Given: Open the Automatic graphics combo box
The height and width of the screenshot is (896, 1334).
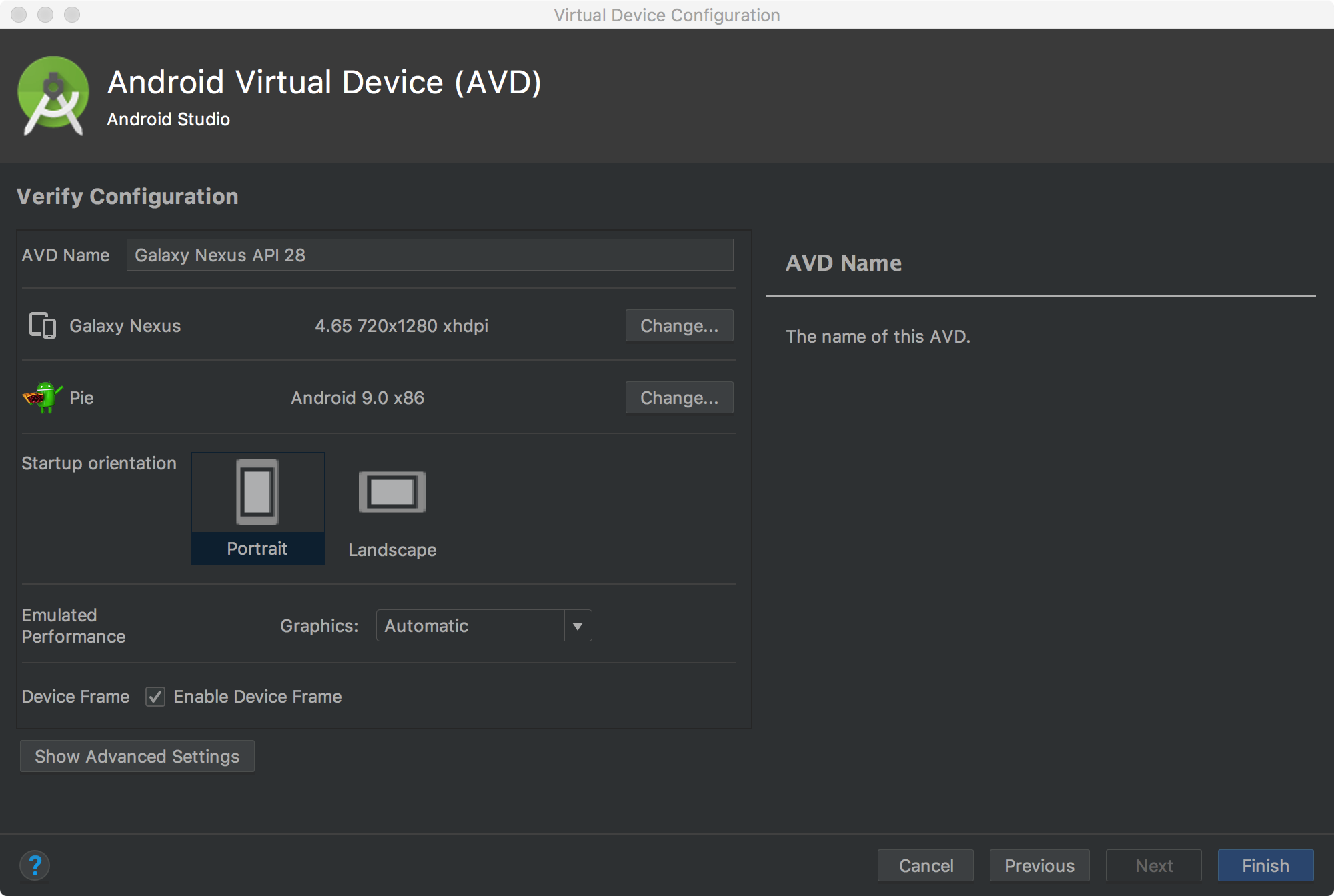Looking at the screenshot, I should tap(470, 626).
